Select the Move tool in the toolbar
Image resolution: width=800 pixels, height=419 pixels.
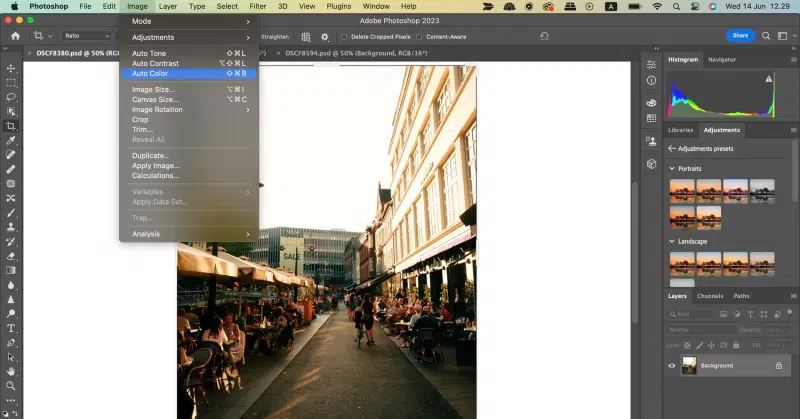pyautogui.click(x=11, y=69)
